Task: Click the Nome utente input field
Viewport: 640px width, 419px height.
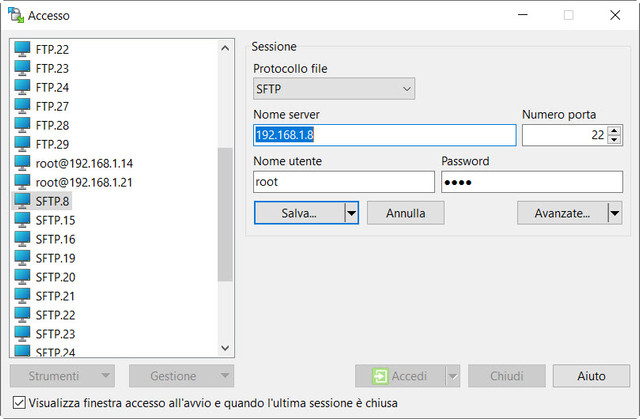Action: tap(344, 183)
